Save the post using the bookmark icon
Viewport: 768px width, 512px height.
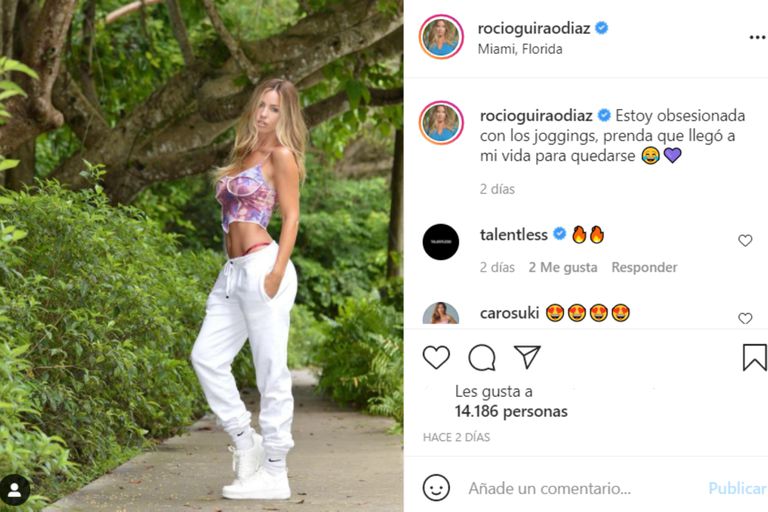coord(755,357)
